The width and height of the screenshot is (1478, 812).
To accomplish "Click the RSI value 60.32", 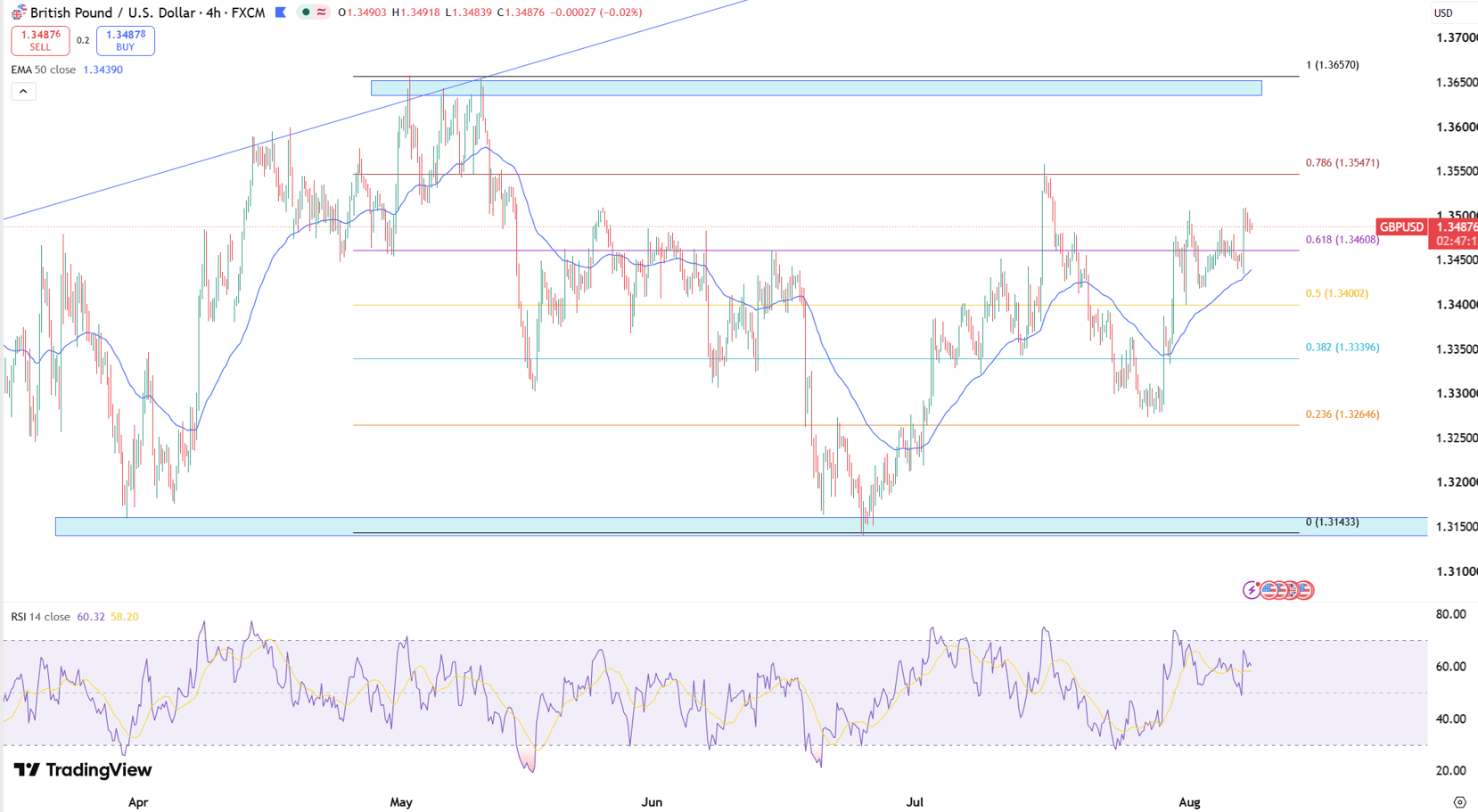I will click(91, 617).
